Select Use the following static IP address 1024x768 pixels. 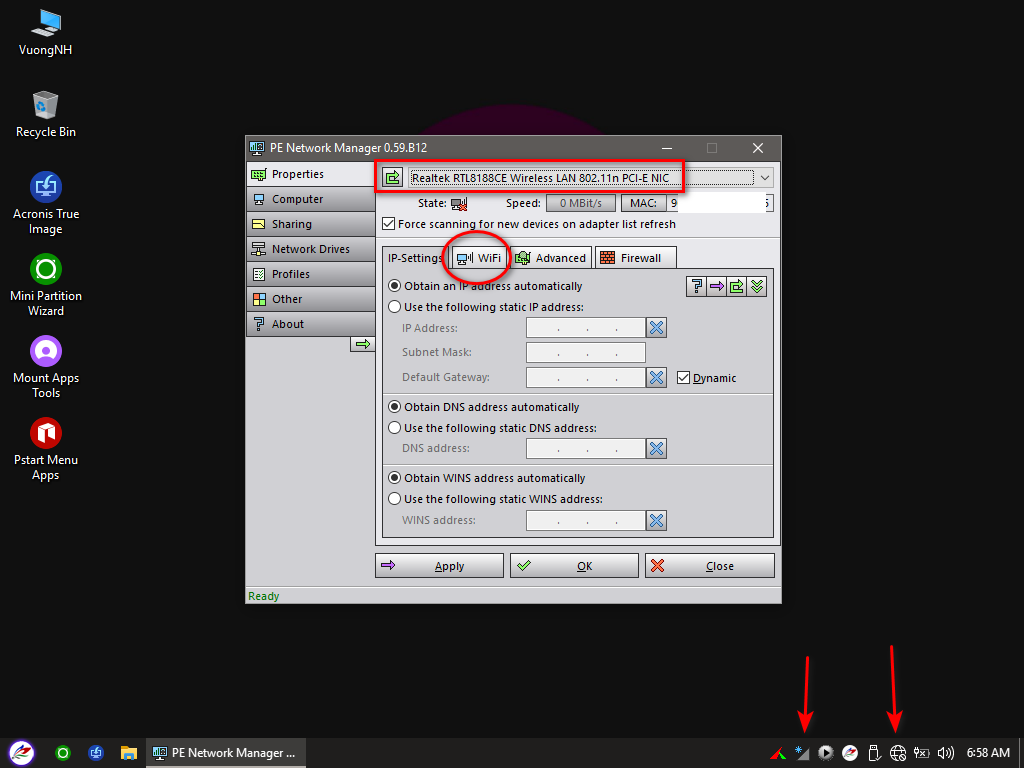394,307
